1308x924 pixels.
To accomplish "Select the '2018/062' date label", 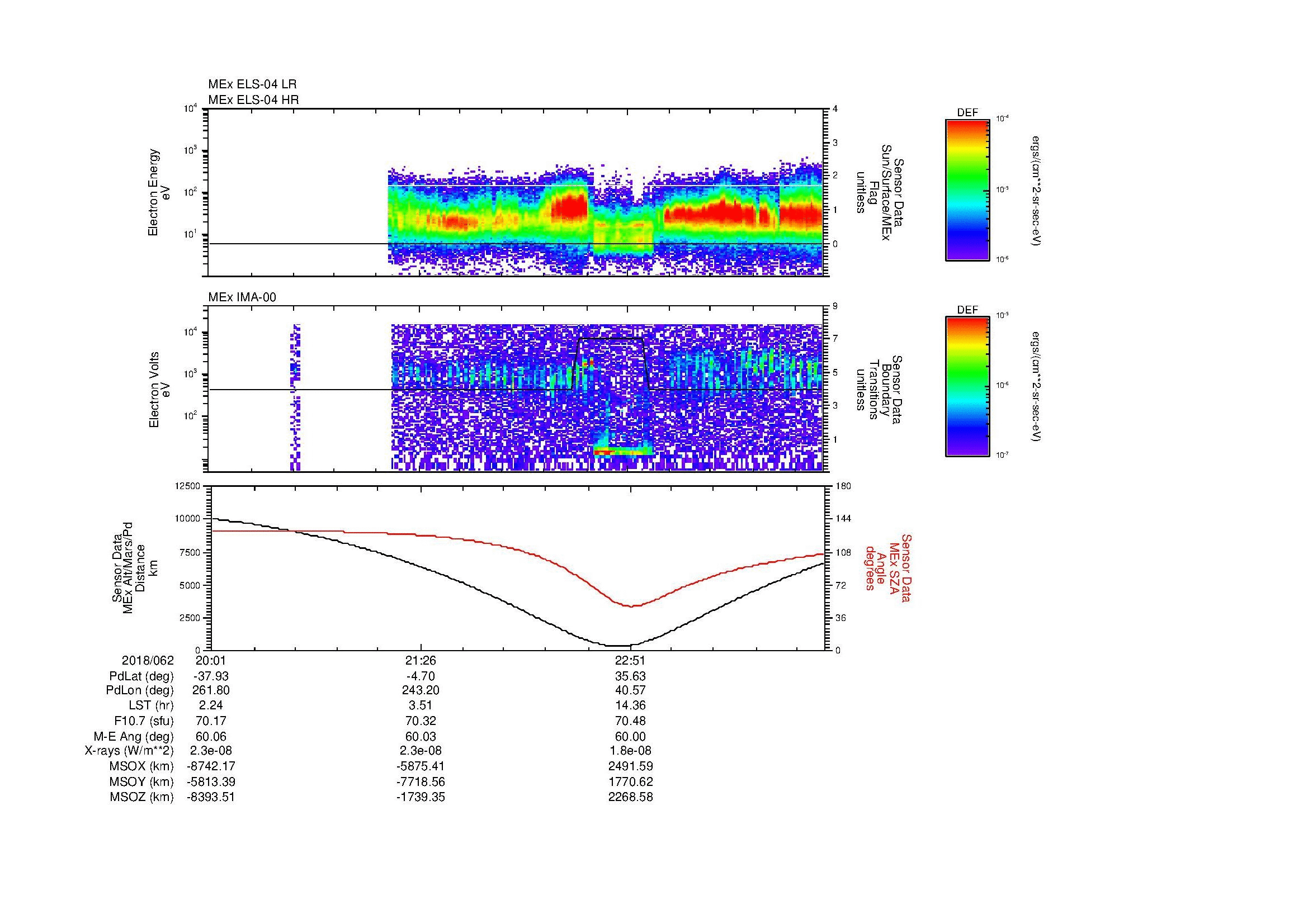I will [x=148, y=660].
